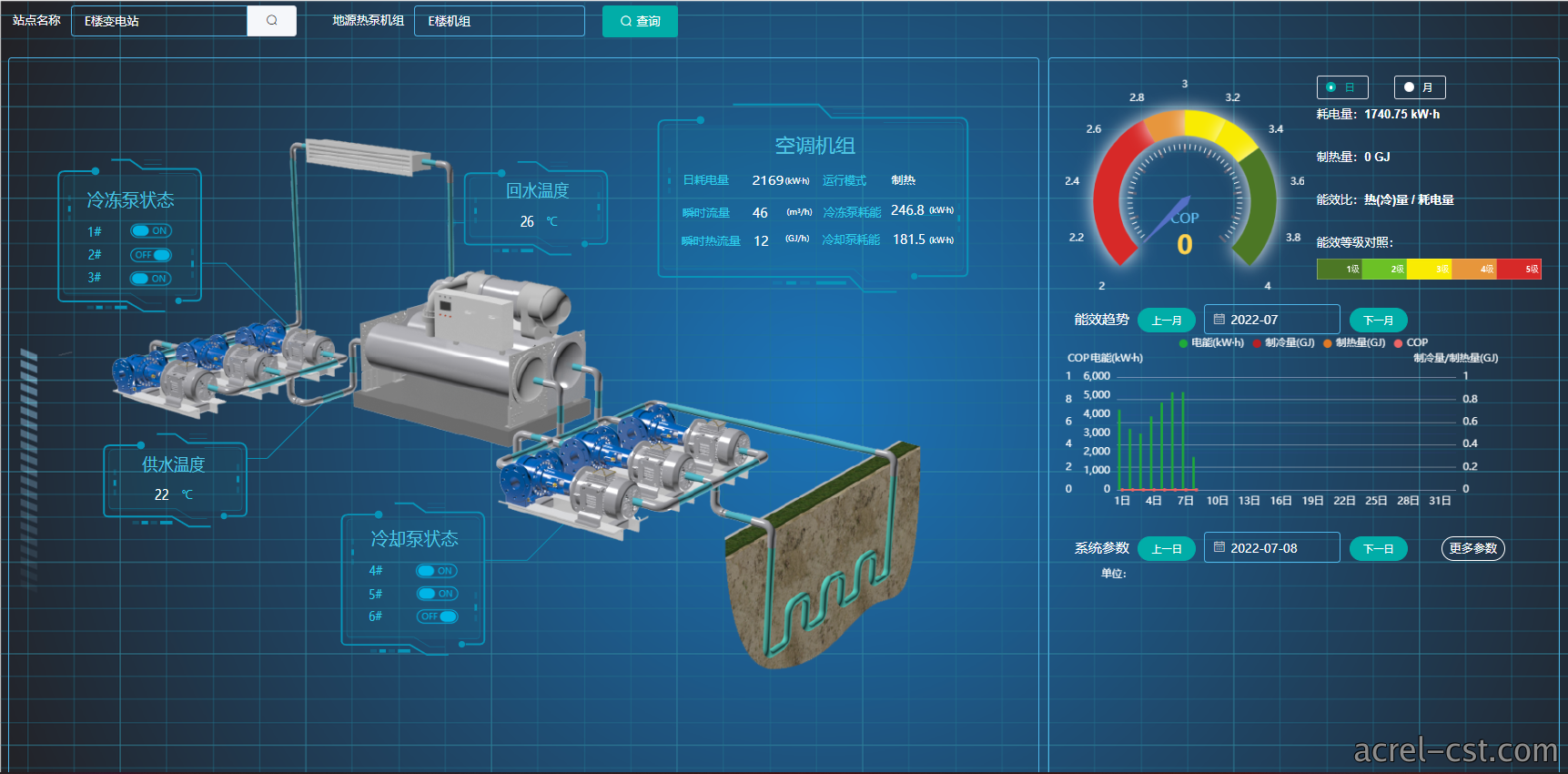Toggle 制热量(GJ) orange legend dot
The height and width of the screenshot is (774, 1568).
(1328, 343)
